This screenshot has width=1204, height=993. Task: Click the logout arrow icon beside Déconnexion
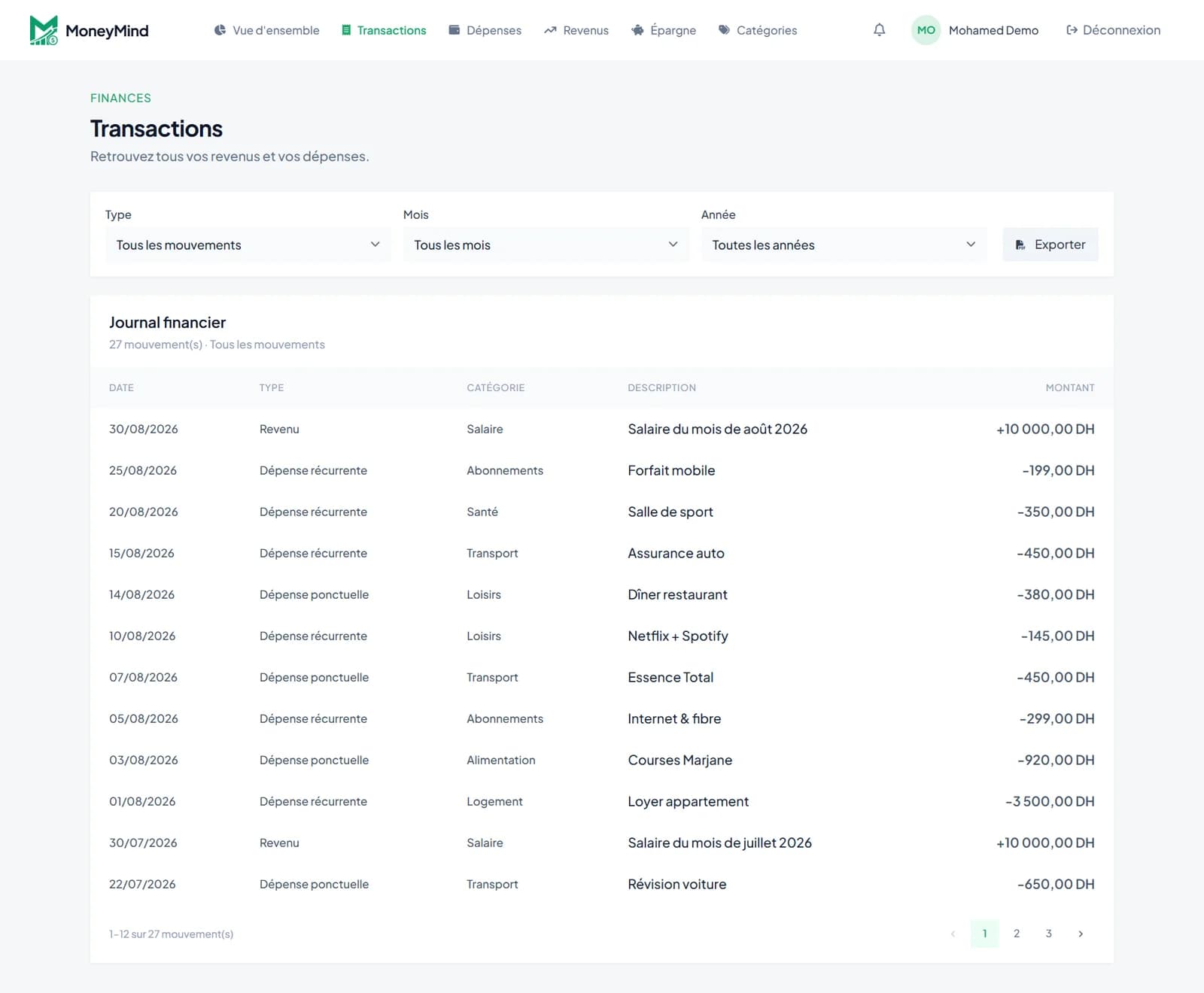point(1072,30)
